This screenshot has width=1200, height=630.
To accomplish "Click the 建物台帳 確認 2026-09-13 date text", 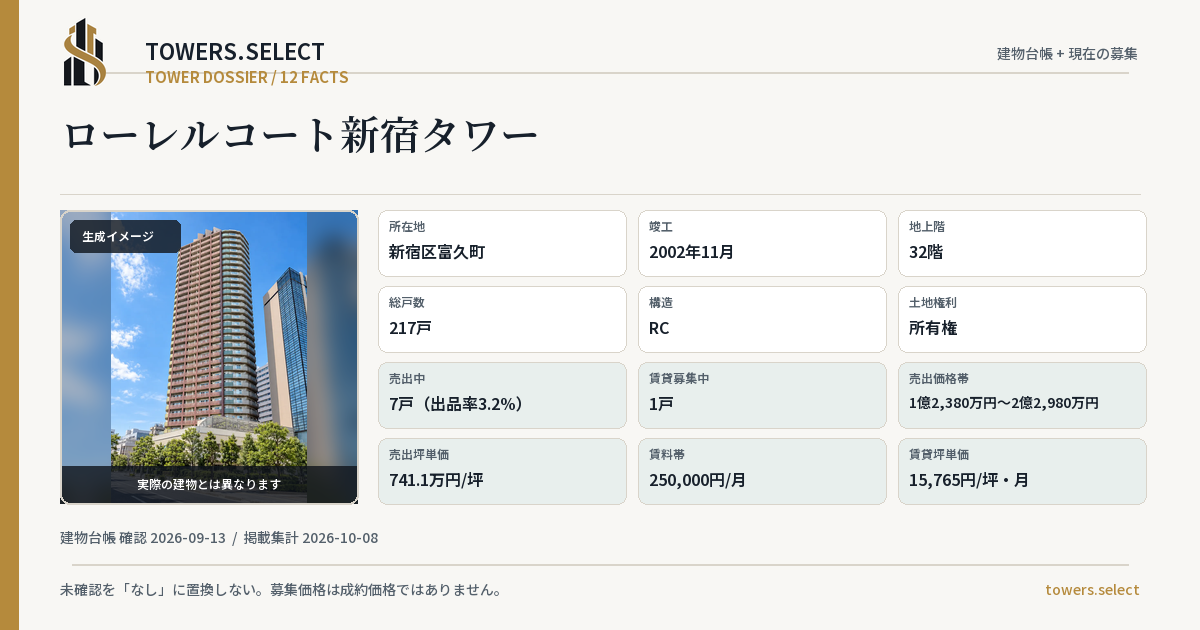I will click(x=143, y=538).
